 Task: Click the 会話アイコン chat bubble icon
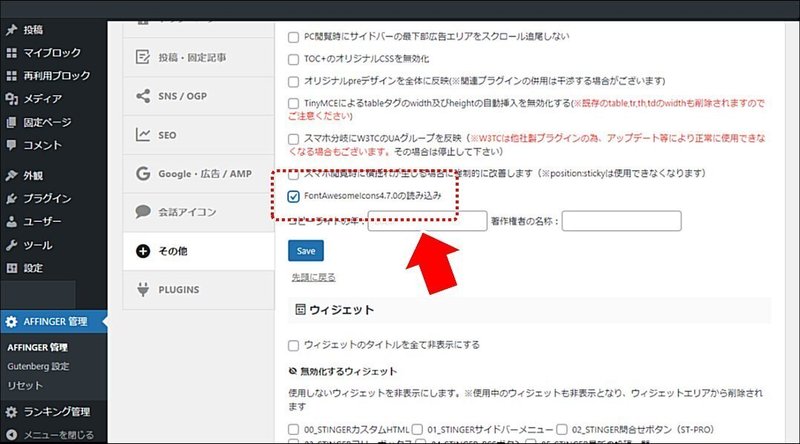pyautogui.click(x=143, y=211)
